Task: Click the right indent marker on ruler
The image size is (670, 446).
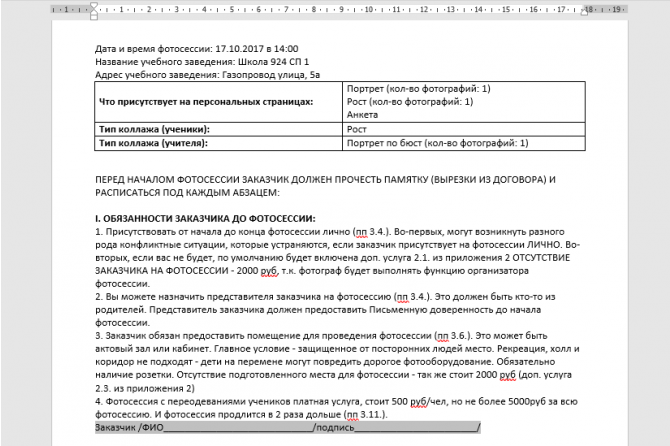Action: [x=584, y=12]
